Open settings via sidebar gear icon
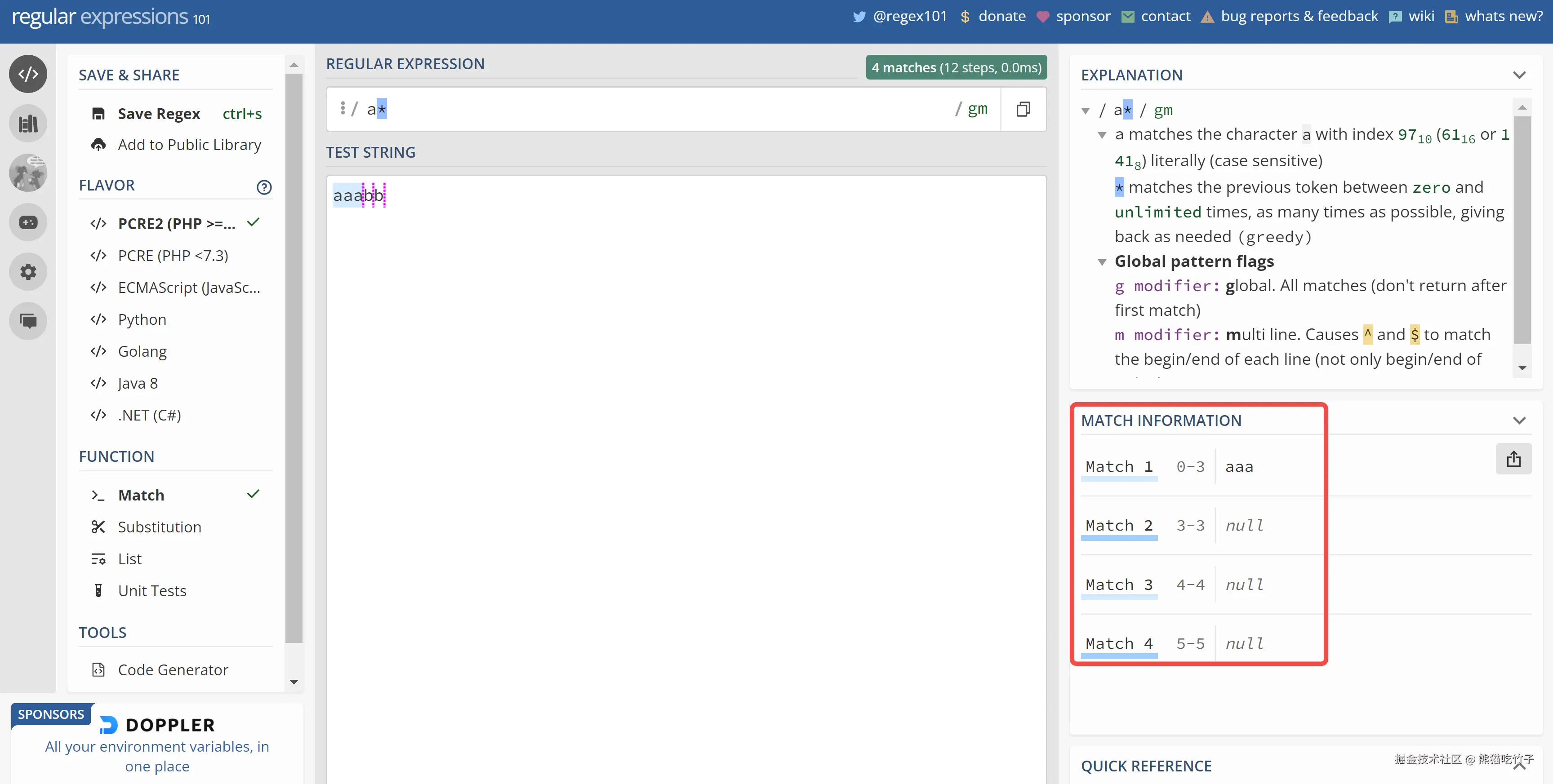Image resolution: width=1553 pixels, height=784 pixels. tap(28, 272)
